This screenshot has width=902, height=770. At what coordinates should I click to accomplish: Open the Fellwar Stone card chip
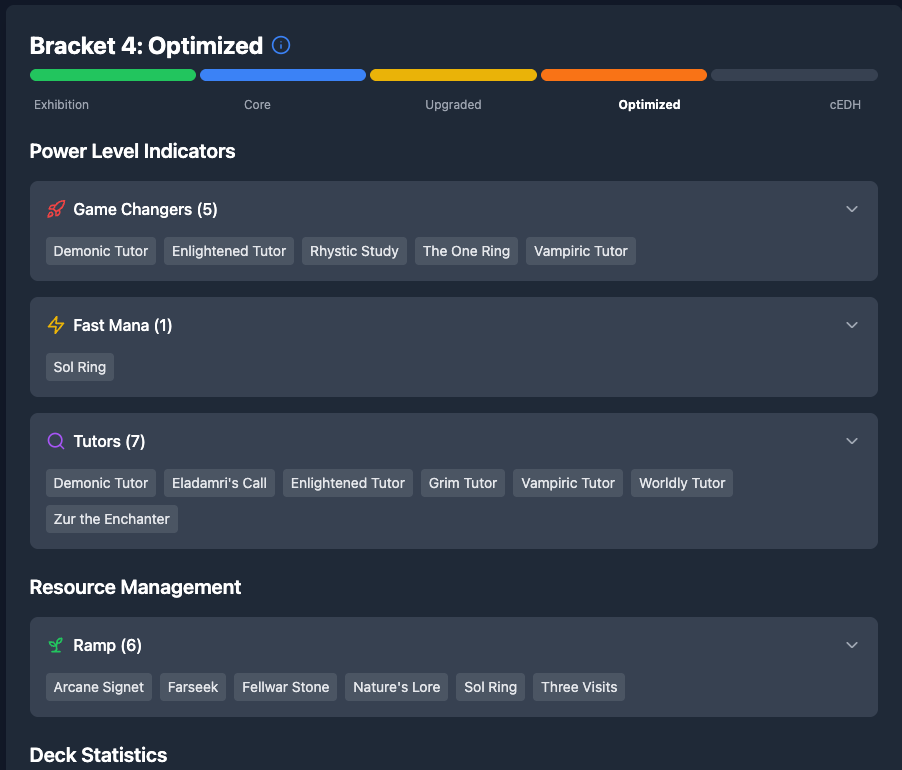(x=285, y=687)
